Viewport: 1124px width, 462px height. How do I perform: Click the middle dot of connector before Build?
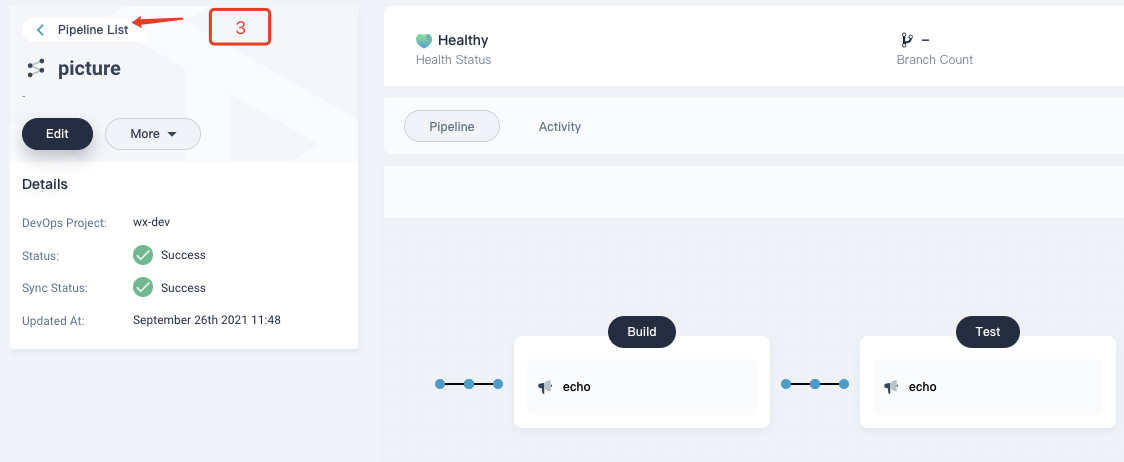(x=469, y=385)
